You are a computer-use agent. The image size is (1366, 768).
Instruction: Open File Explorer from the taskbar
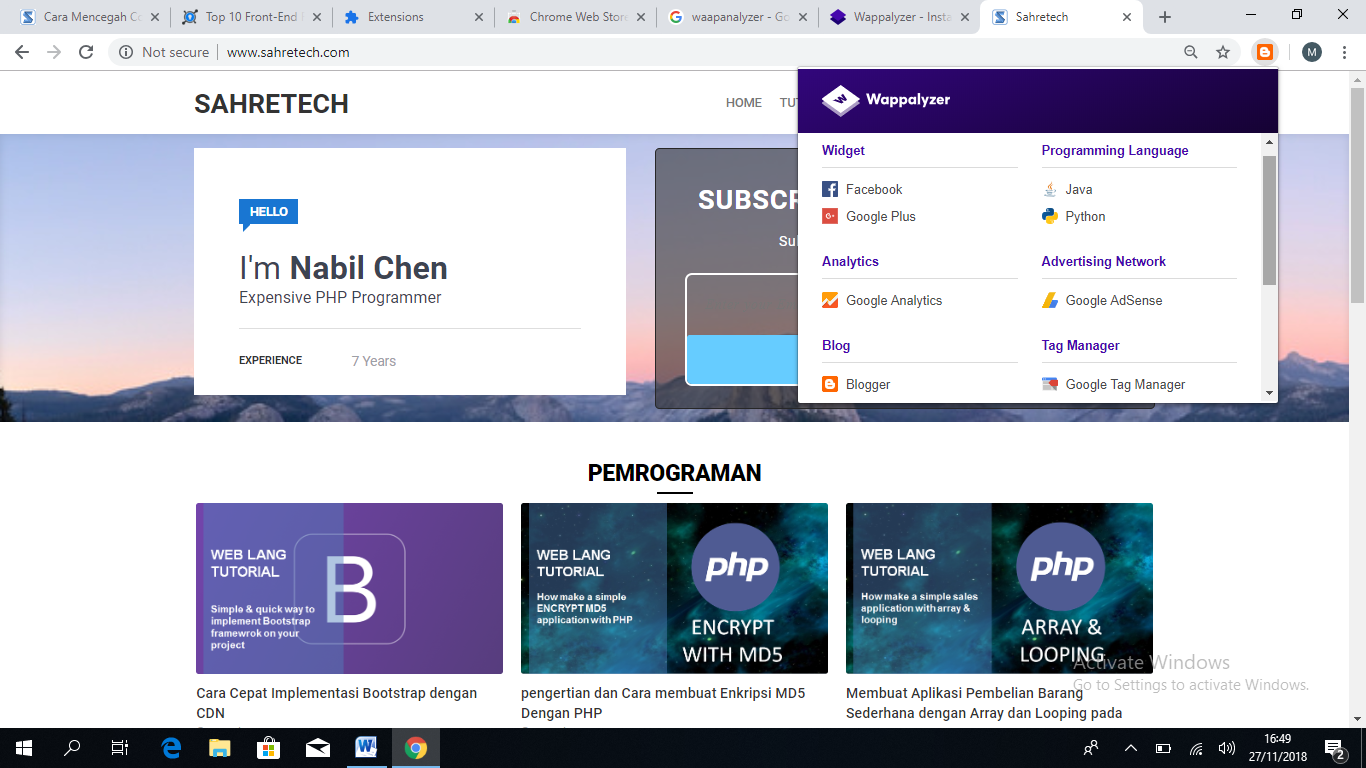(220, 748)
